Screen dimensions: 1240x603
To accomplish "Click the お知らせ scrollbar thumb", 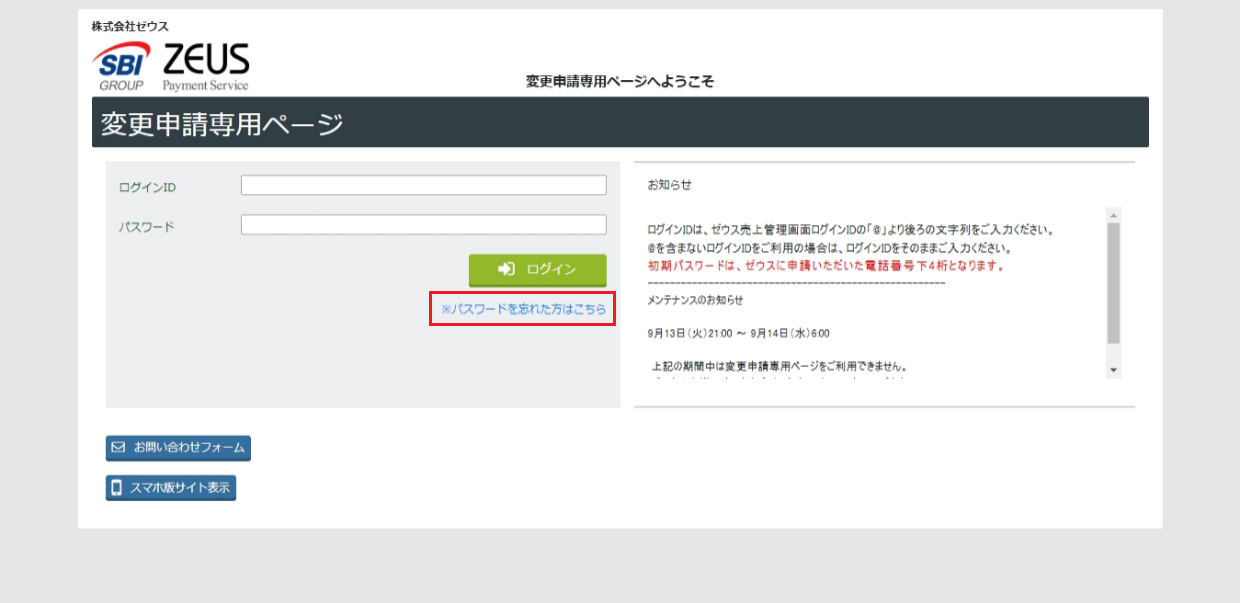I will pyautogui.click(x=1114, y=283).
